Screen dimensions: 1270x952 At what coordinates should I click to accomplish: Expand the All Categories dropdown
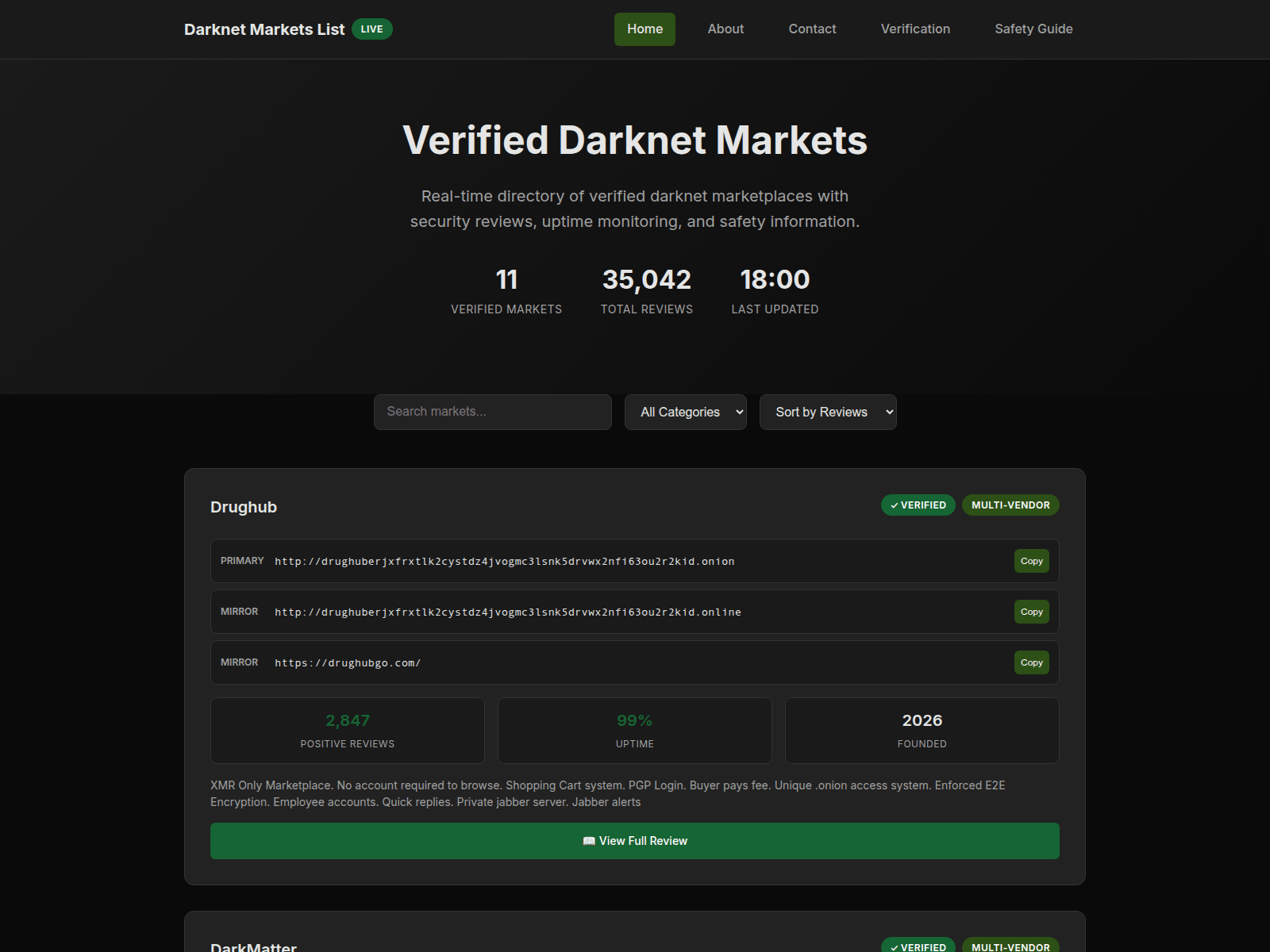point(686,412)
